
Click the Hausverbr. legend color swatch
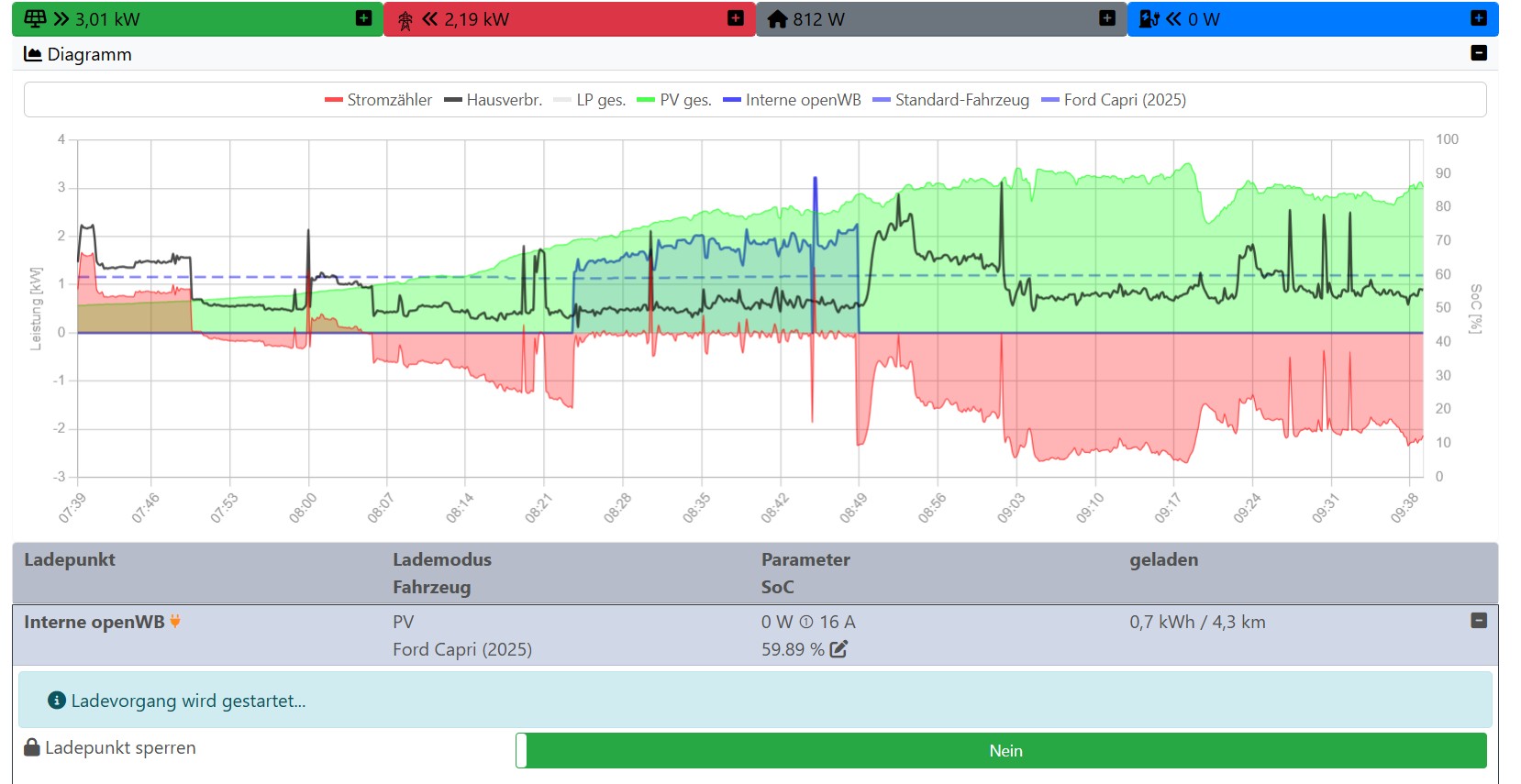coord(452,100)
